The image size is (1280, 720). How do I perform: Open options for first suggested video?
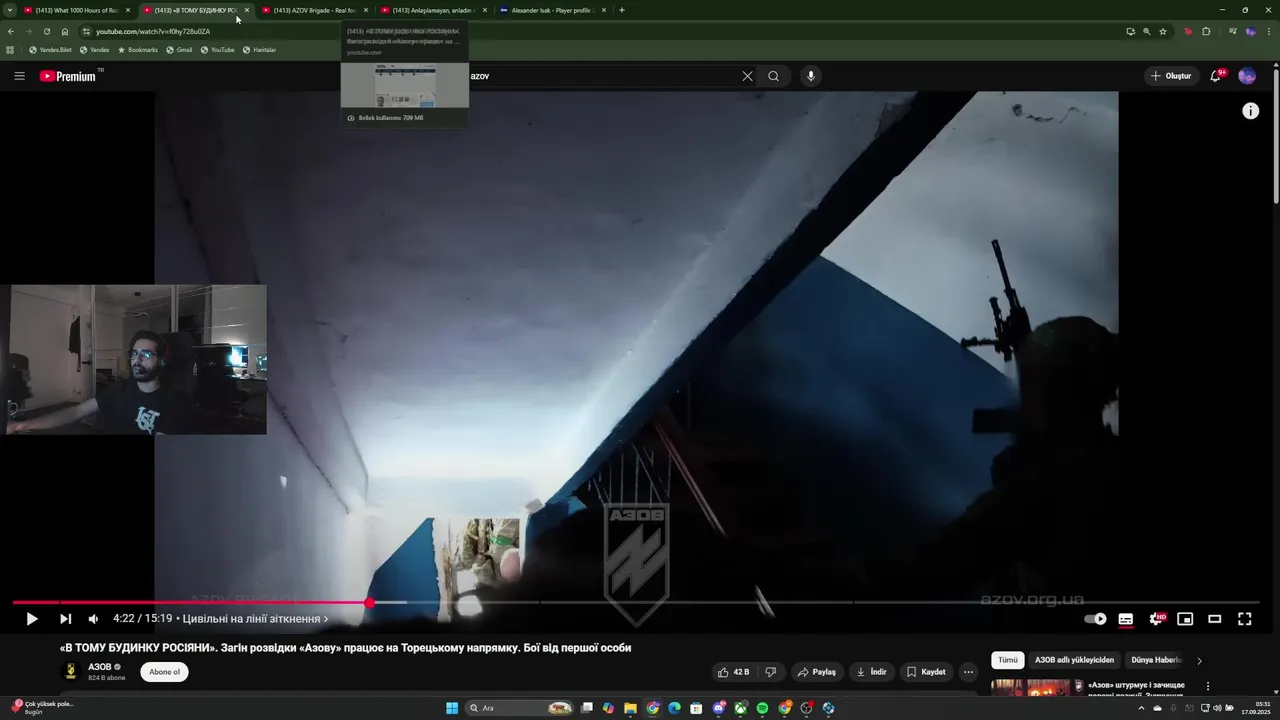click(1208, 686)
